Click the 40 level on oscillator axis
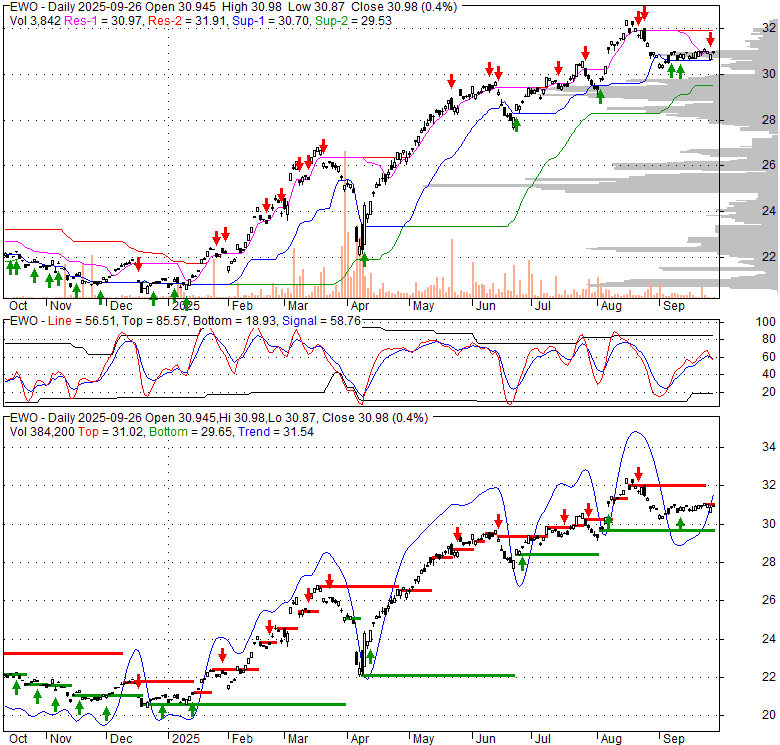Image resolution: width=780 pixels, height=745 pixels. [x=769, y=374]
